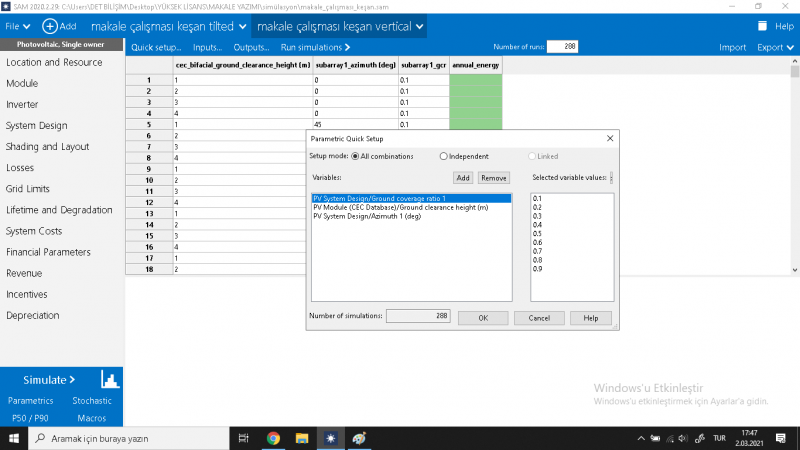Open Windows Start menu
Viewport: 800px width, 450px height.
(x=14, y=438)
